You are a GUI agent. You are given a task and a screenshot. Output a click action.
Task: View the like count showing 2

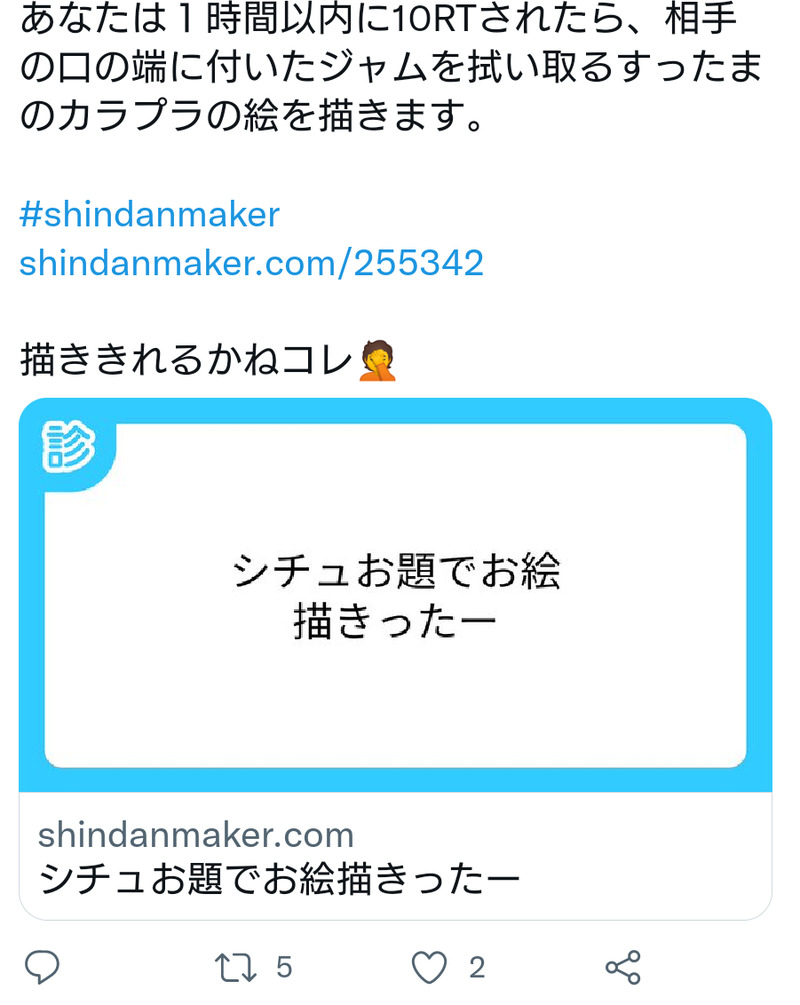[476, 967]
